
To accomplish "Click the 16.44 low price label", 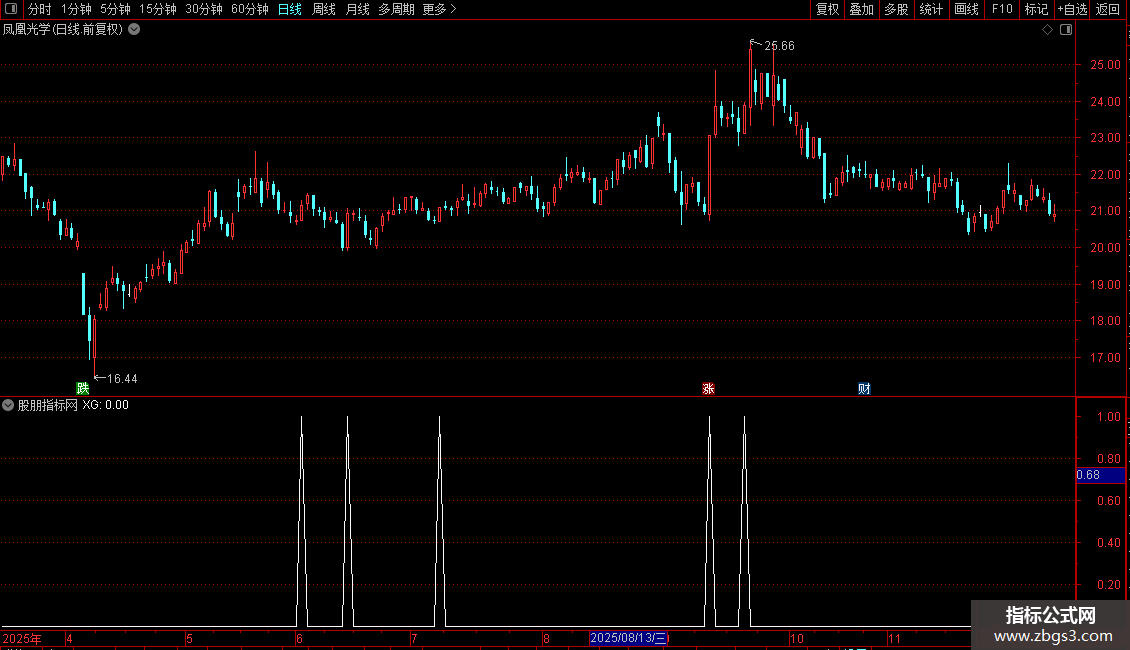I will click(122, 379).
